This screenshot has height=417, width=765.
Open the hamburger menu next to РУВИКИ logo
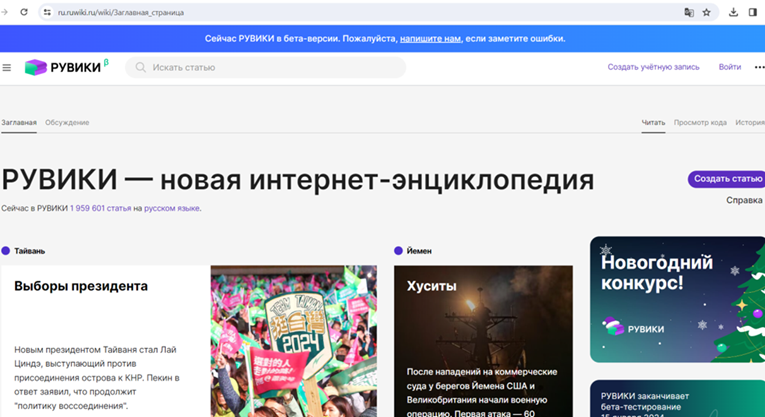tap(7, 68)
